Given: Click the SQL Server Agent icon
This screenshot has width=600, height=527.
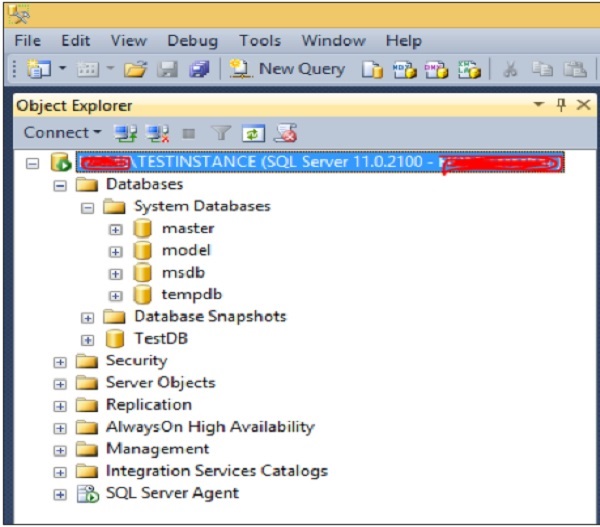Looking at the screenshot, I should (88, 494).
